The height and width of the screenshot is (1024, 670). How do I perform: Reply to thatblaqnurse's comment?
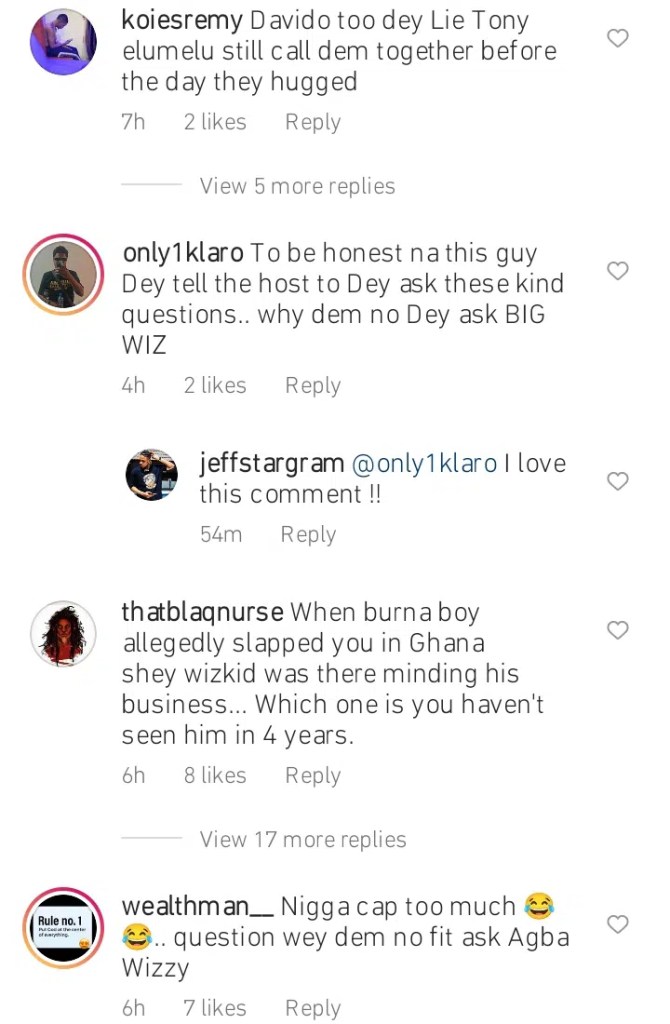[x=313, y=775]
